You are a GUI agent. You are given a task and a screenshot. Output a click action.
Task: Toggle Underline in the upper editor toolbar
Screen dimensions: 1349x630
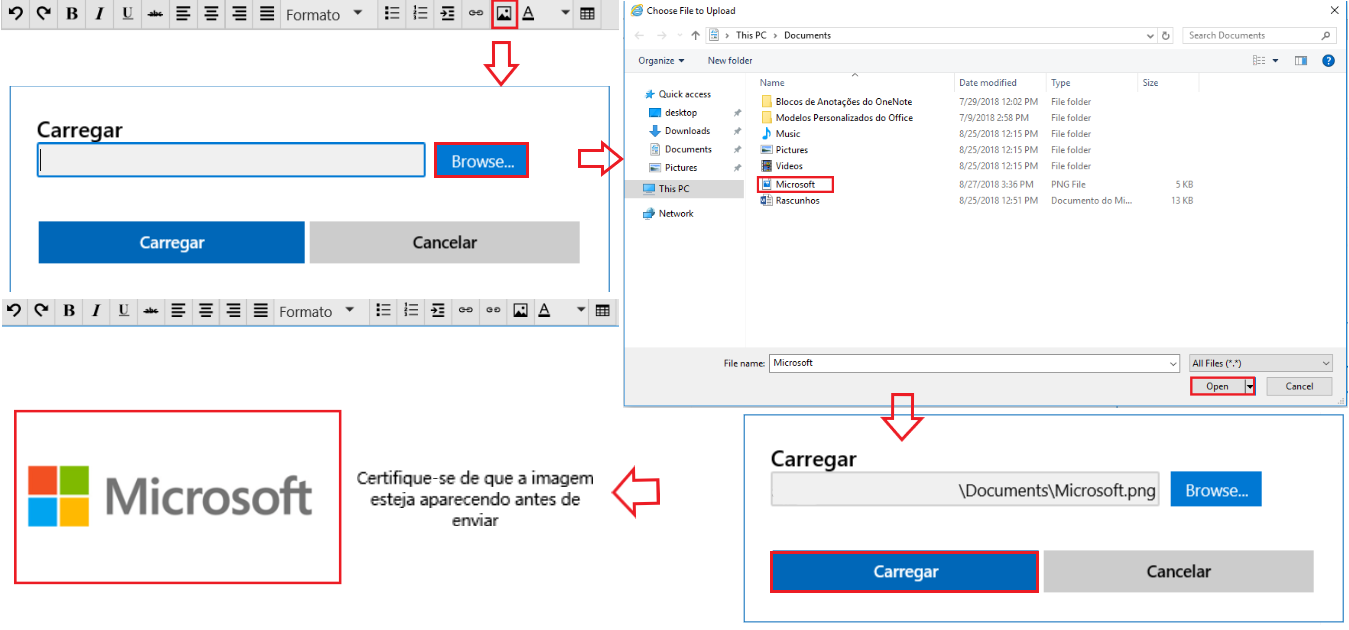tap(127, 14)
